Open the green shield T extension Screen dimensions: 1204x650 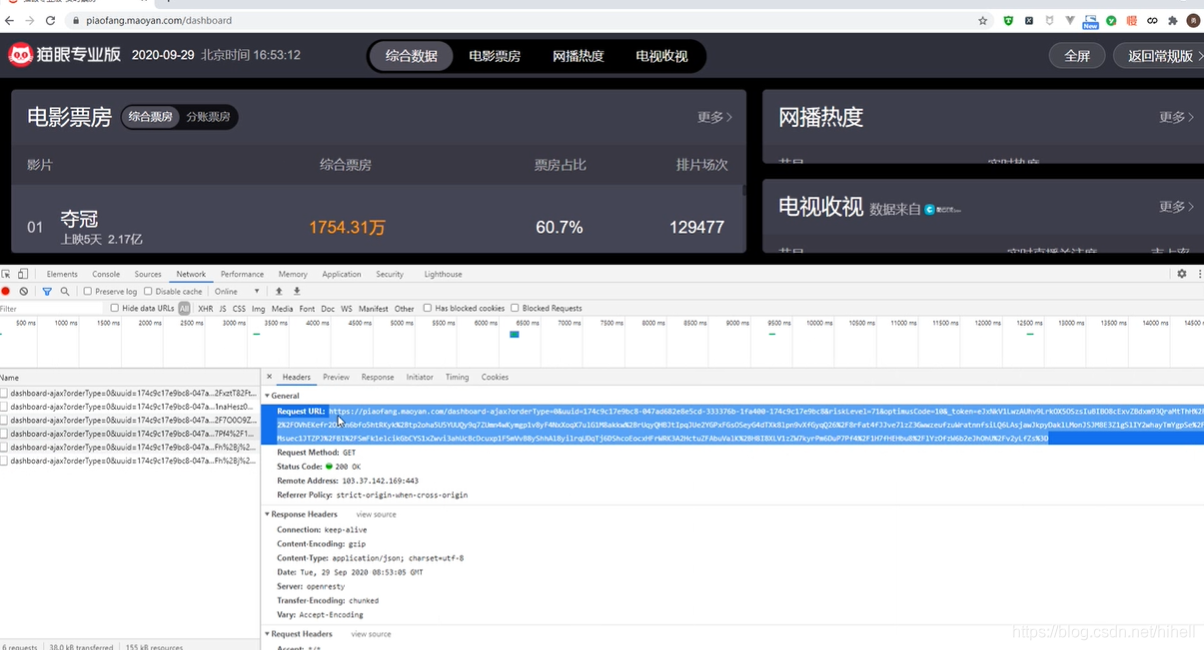(1009, 20)
